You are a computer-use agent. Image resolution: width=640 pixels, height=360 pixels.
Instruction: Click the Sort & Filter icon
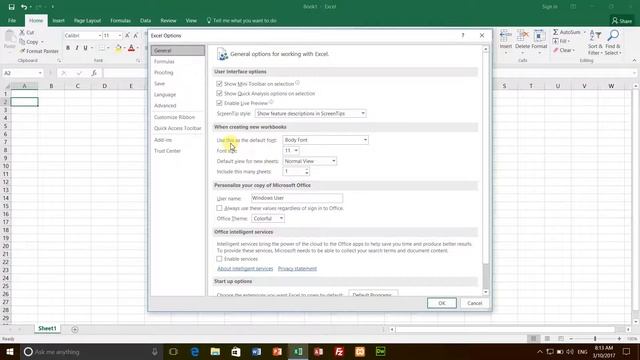click(x=595, y=36)
